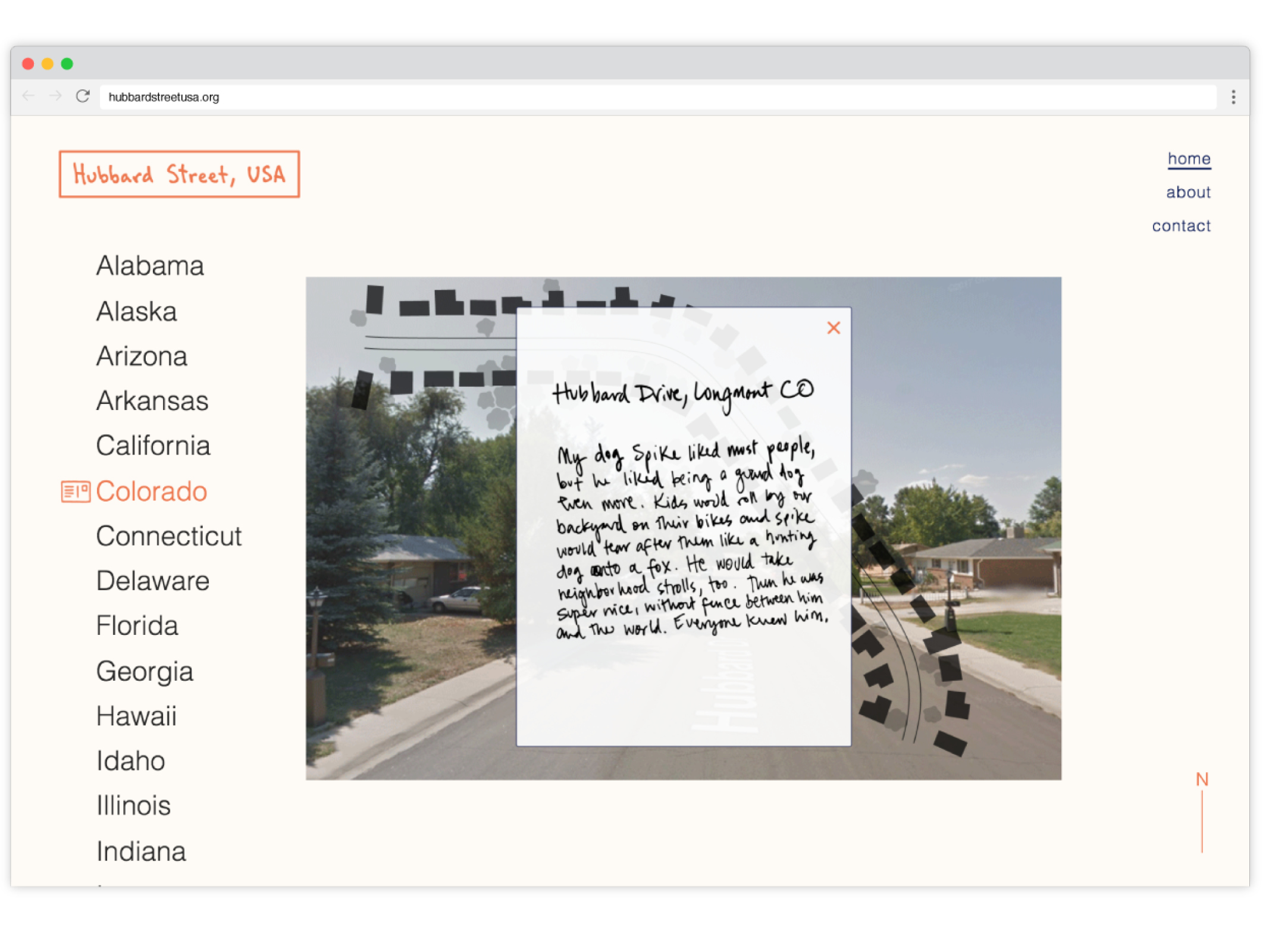Select Indiana at the list bottom
This screenshot has width=1269, height=952.
141,851
